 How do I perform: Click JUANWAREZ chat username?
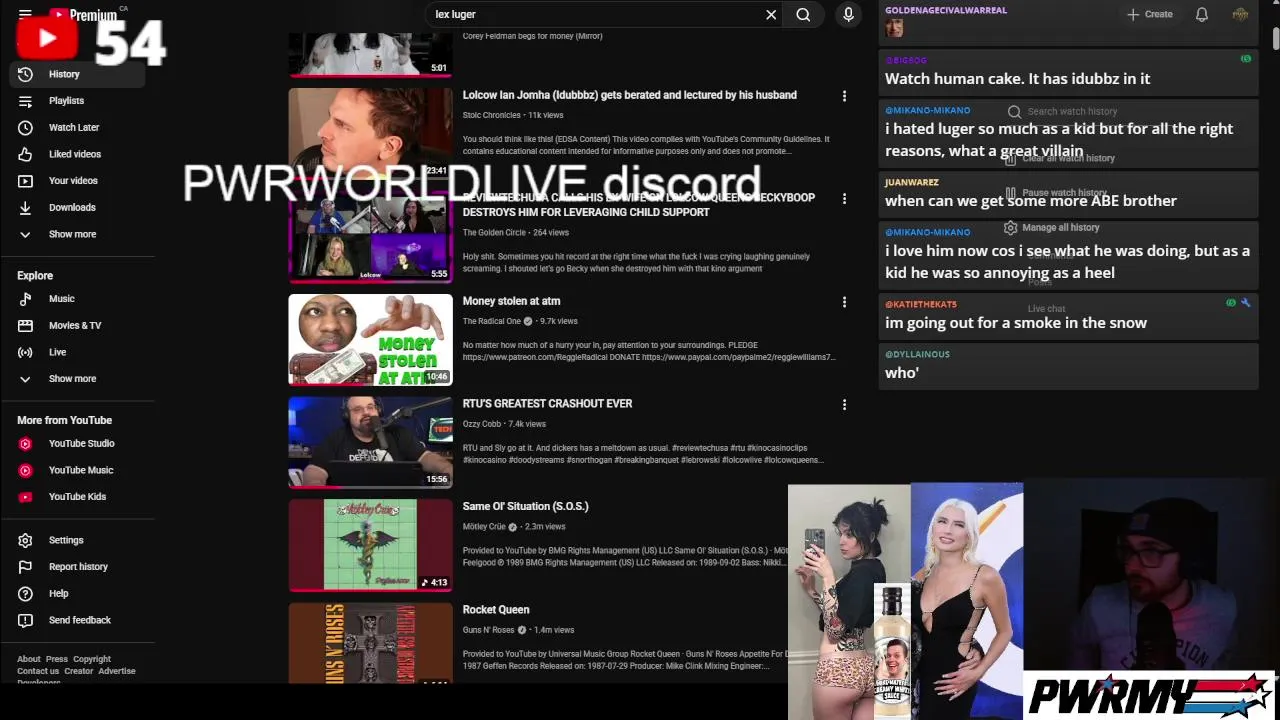(912, 183)
